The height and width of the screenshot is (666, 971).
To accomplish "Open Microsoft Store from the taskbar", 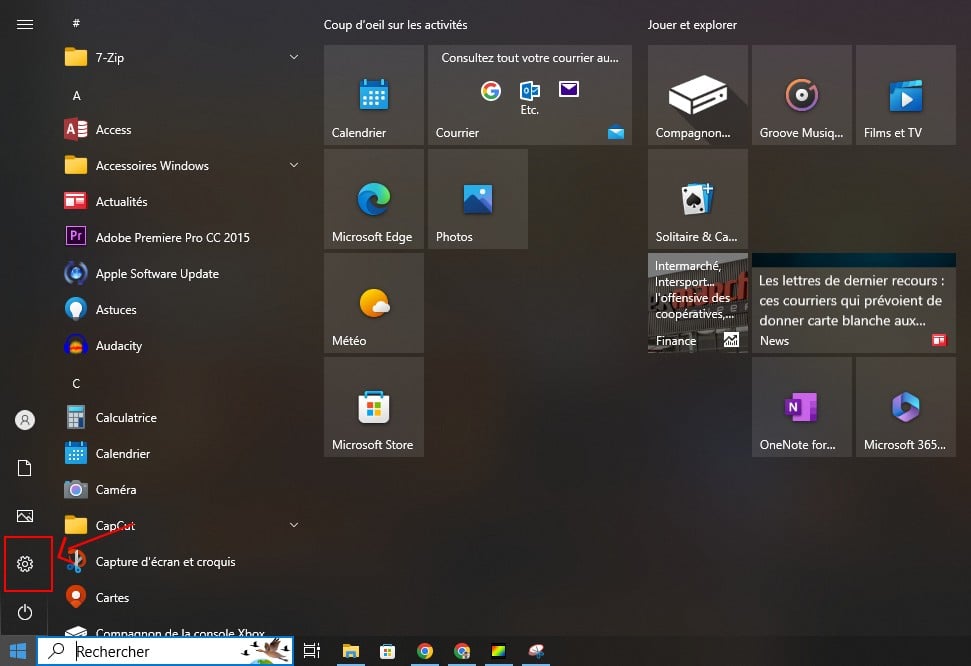I will pyautogui.click(x=388, y=651).
